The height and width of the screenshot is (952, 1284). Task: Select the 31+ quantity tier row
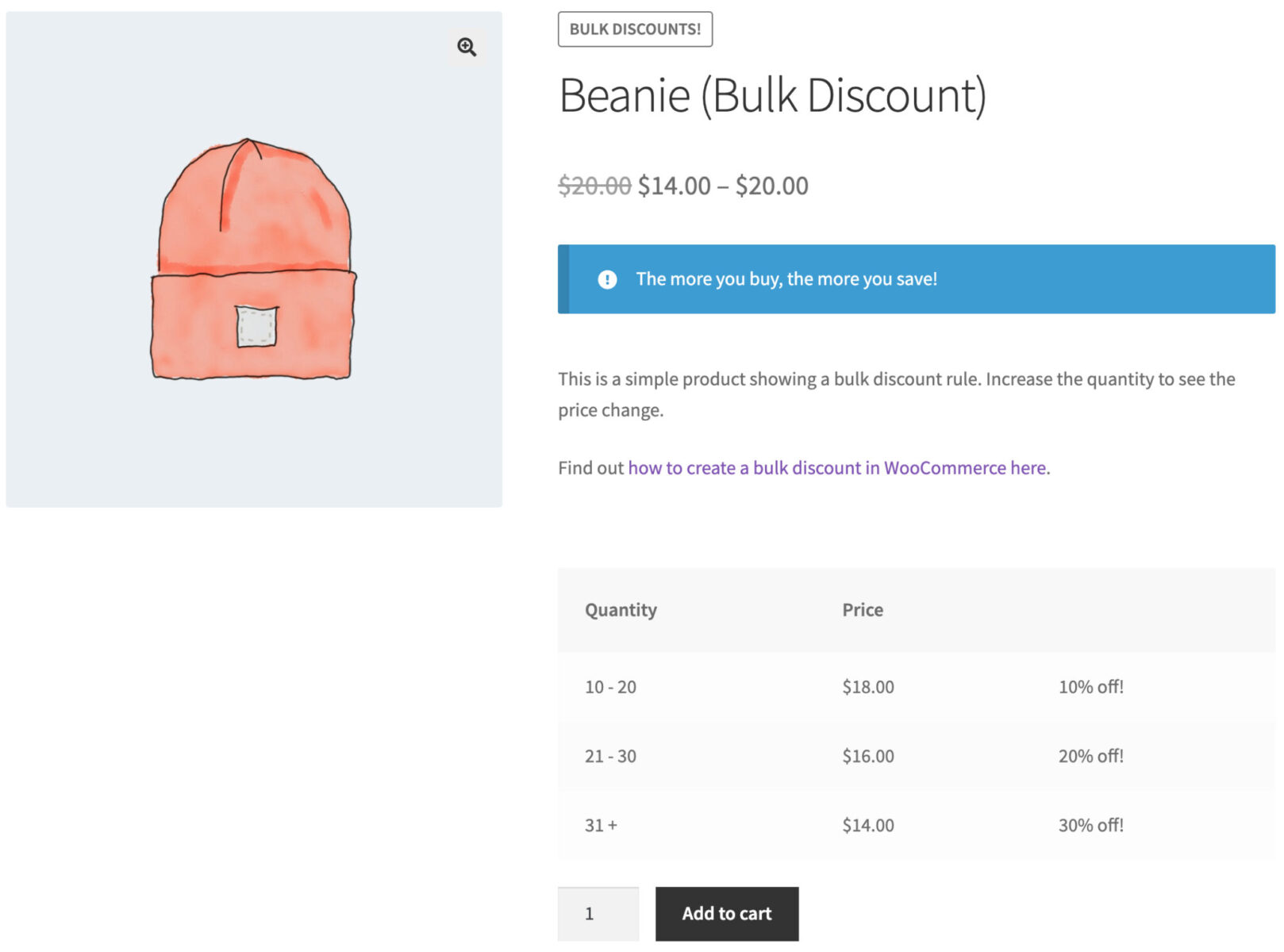[600, 825]
